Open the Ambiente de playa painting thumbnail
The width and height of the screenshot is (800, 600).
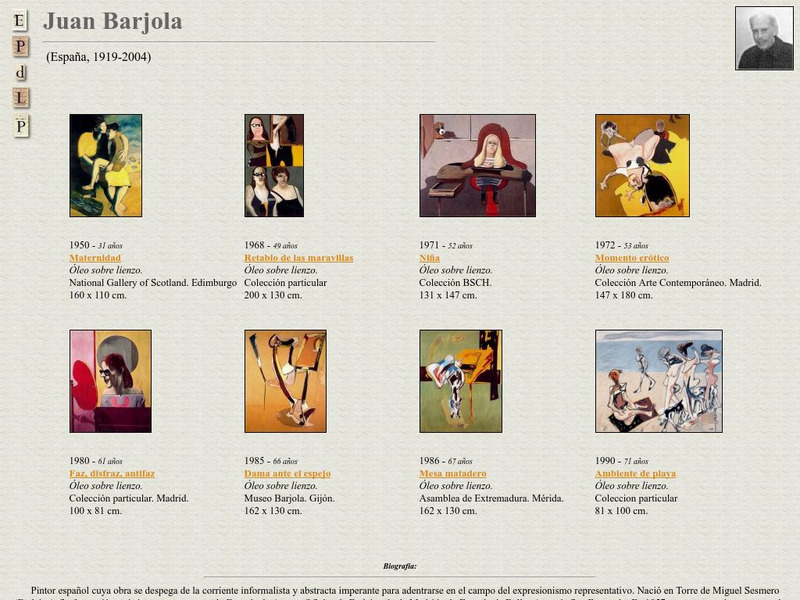point(659,381)
